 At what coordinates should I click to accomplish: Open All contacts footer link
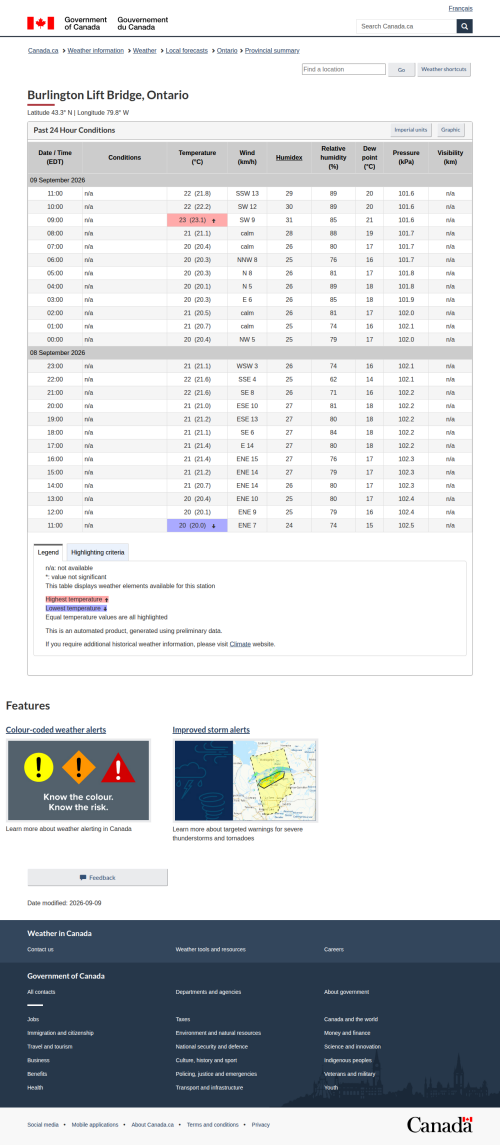point(41,992)
